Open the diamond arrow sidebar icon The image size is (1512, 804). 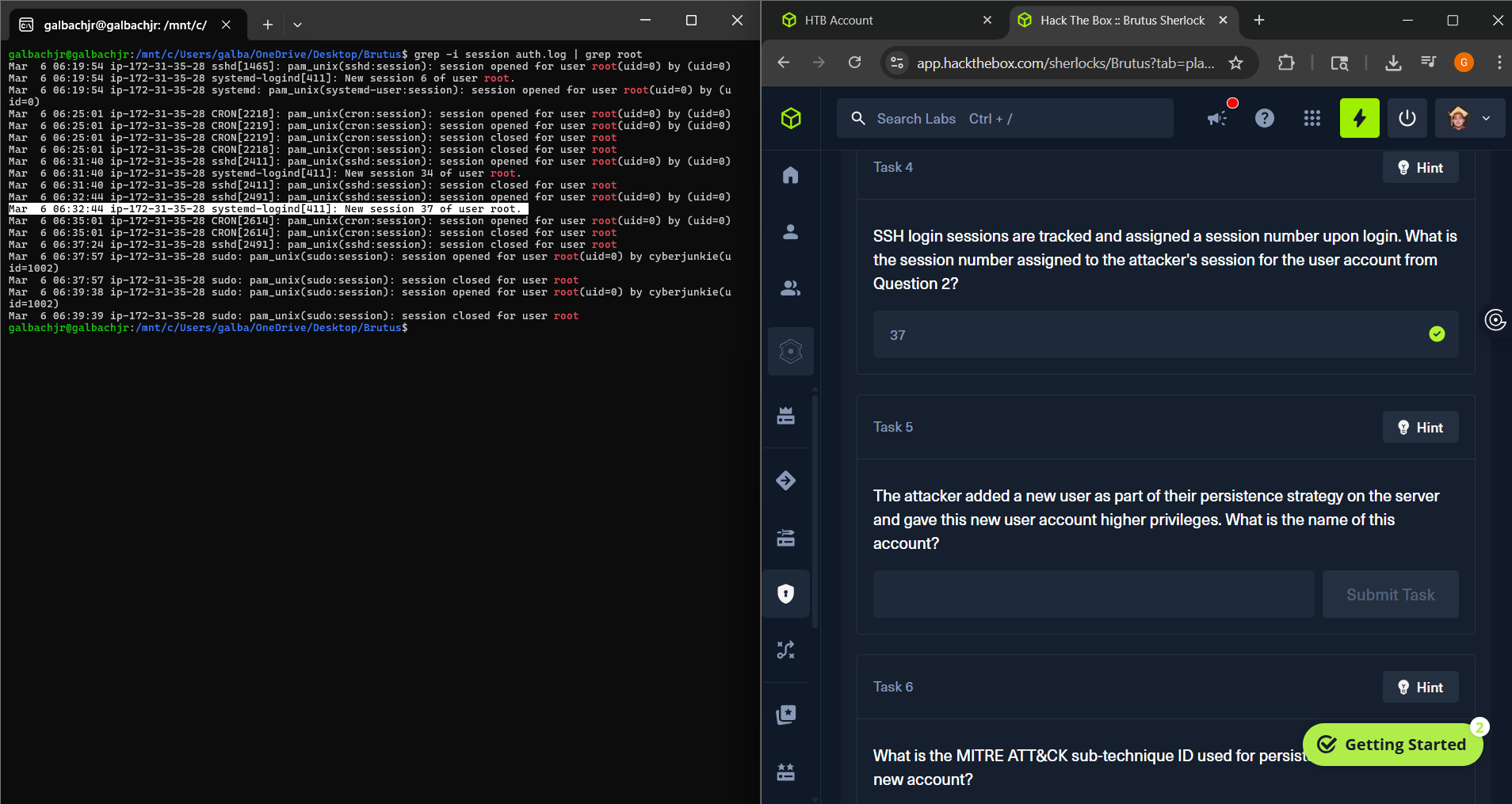pos(786,480)
